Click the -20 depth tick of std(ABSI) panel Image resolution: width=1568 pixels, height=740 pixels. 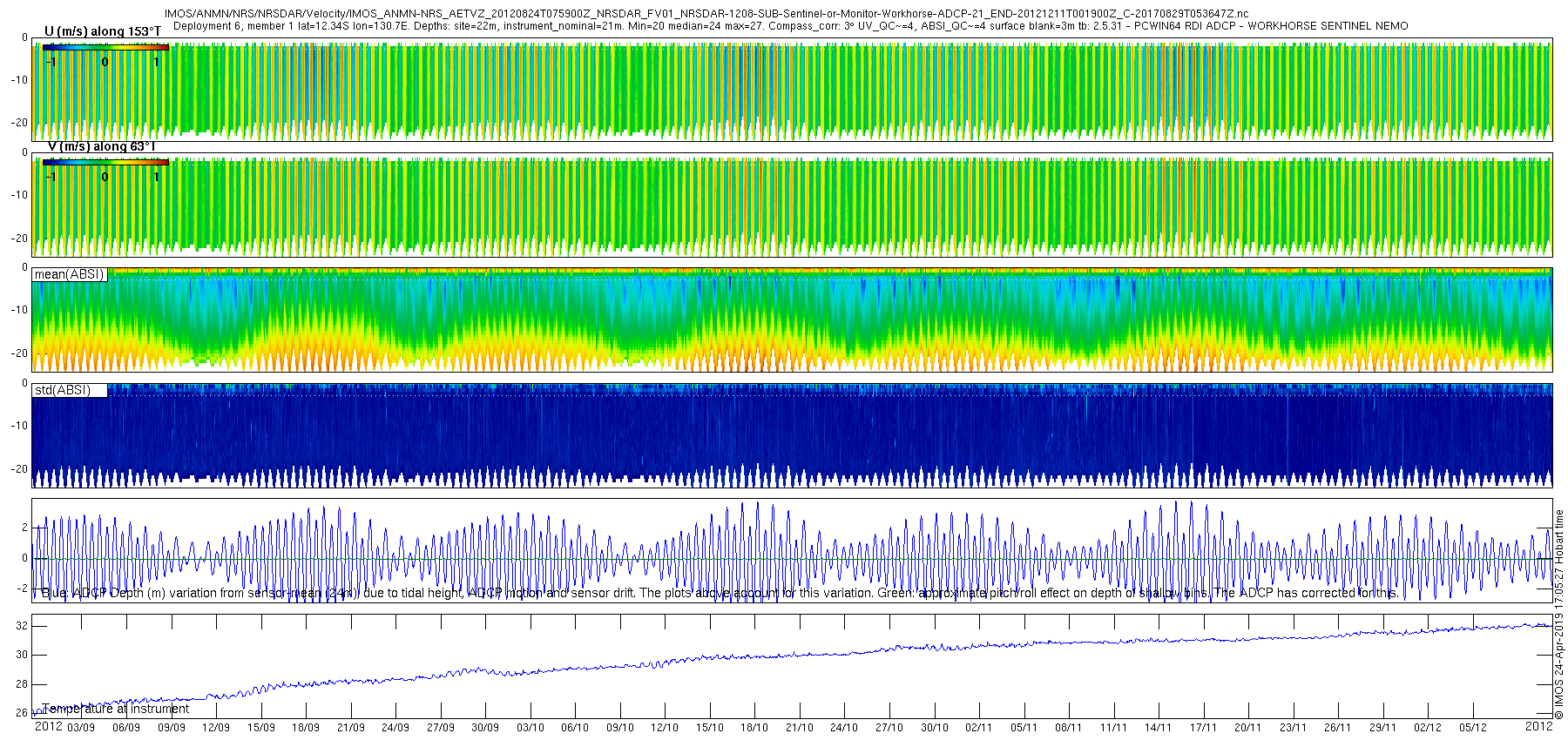[19, 469]
